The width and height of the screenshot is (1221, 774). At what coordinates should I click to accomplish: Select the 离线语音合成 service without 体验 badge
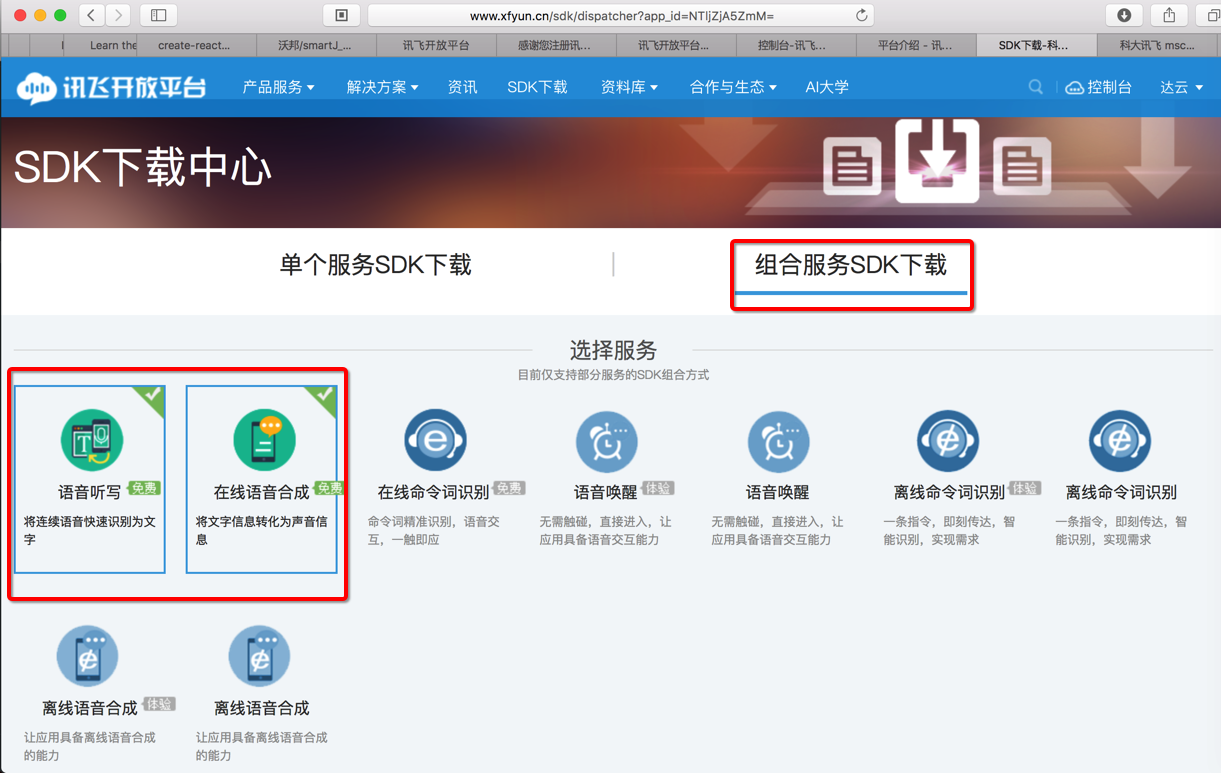tap(262, 693)
